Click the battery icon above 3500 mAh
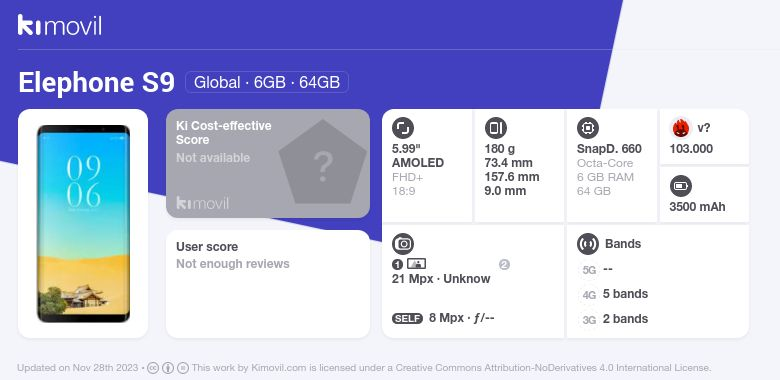Screen dimensions: 780x380 click(x=681, y=187)
